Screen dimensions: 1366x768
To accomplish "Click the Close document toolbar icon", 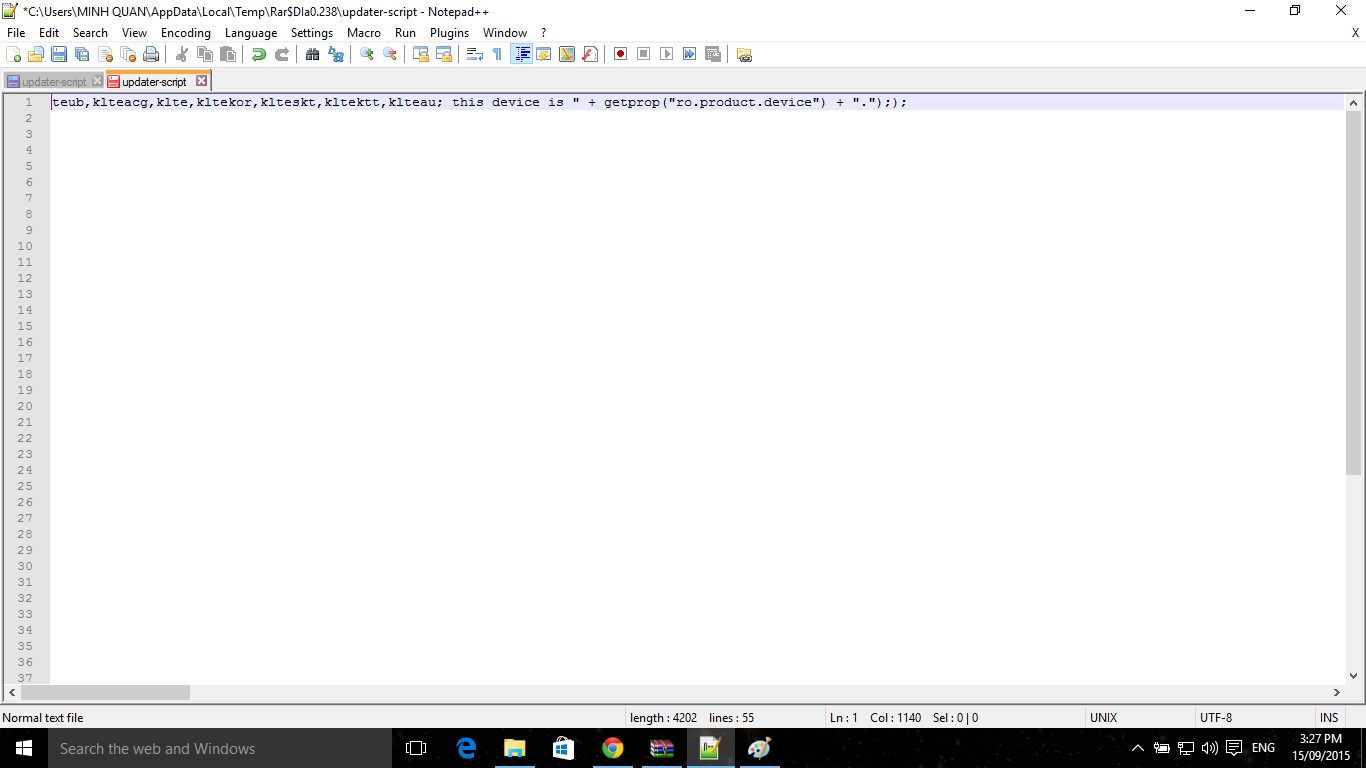I will point(105,54).
